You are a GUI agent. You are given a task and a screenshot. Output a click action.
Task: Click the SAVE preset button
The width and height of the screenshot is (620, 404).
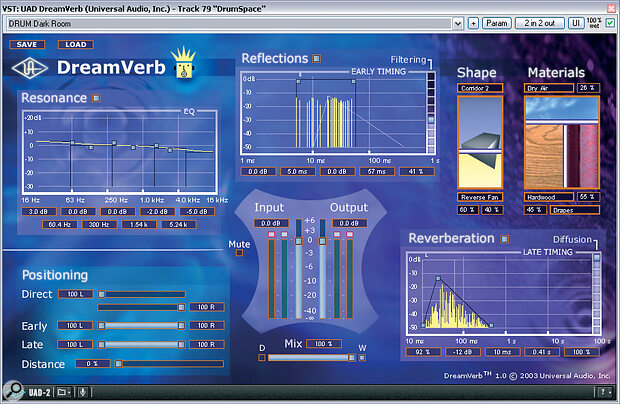[x=27, y=45]
